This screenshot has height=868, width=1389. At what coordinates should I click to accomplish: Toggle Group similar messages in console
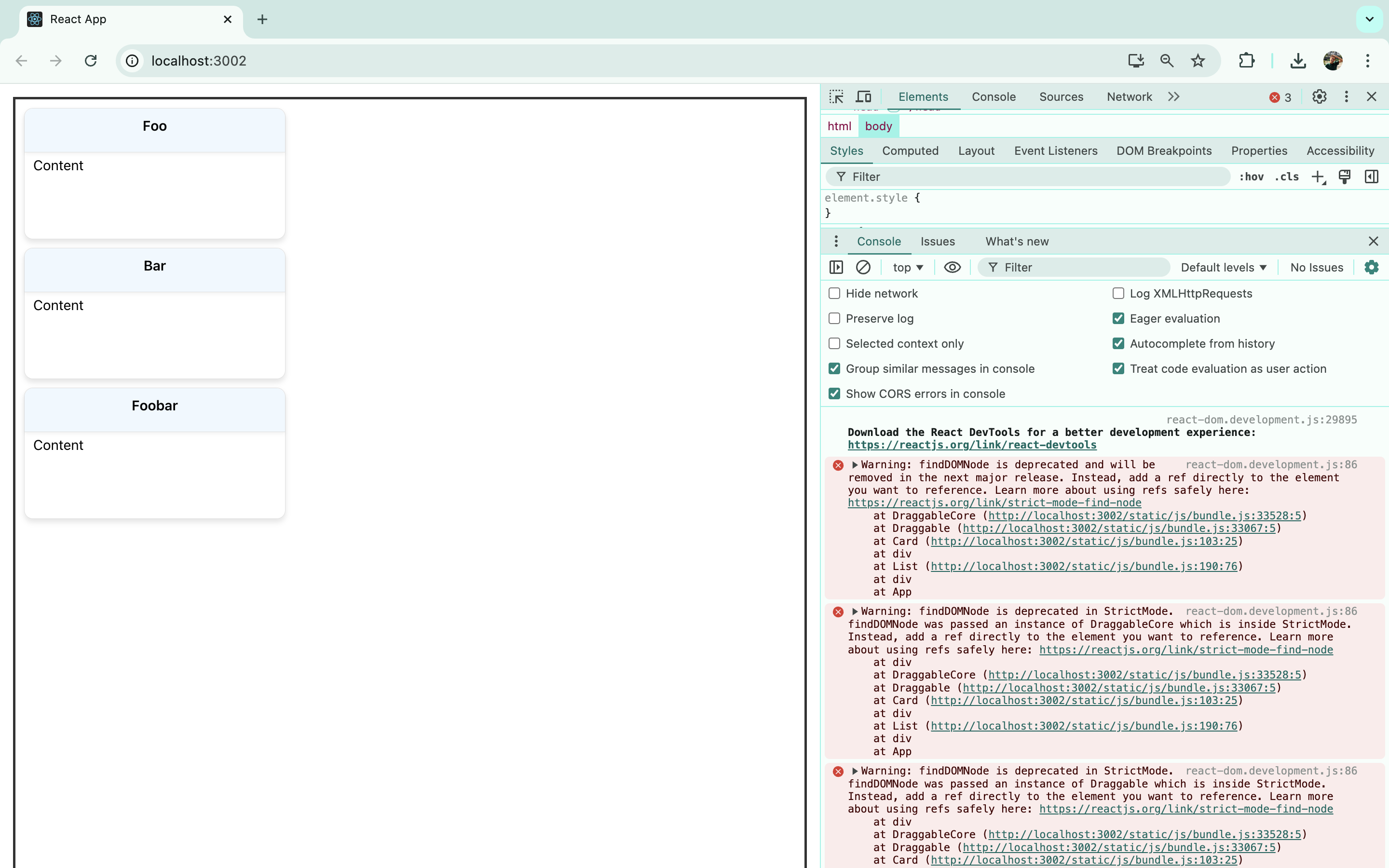pyautogui.click(x=834, y=368)
